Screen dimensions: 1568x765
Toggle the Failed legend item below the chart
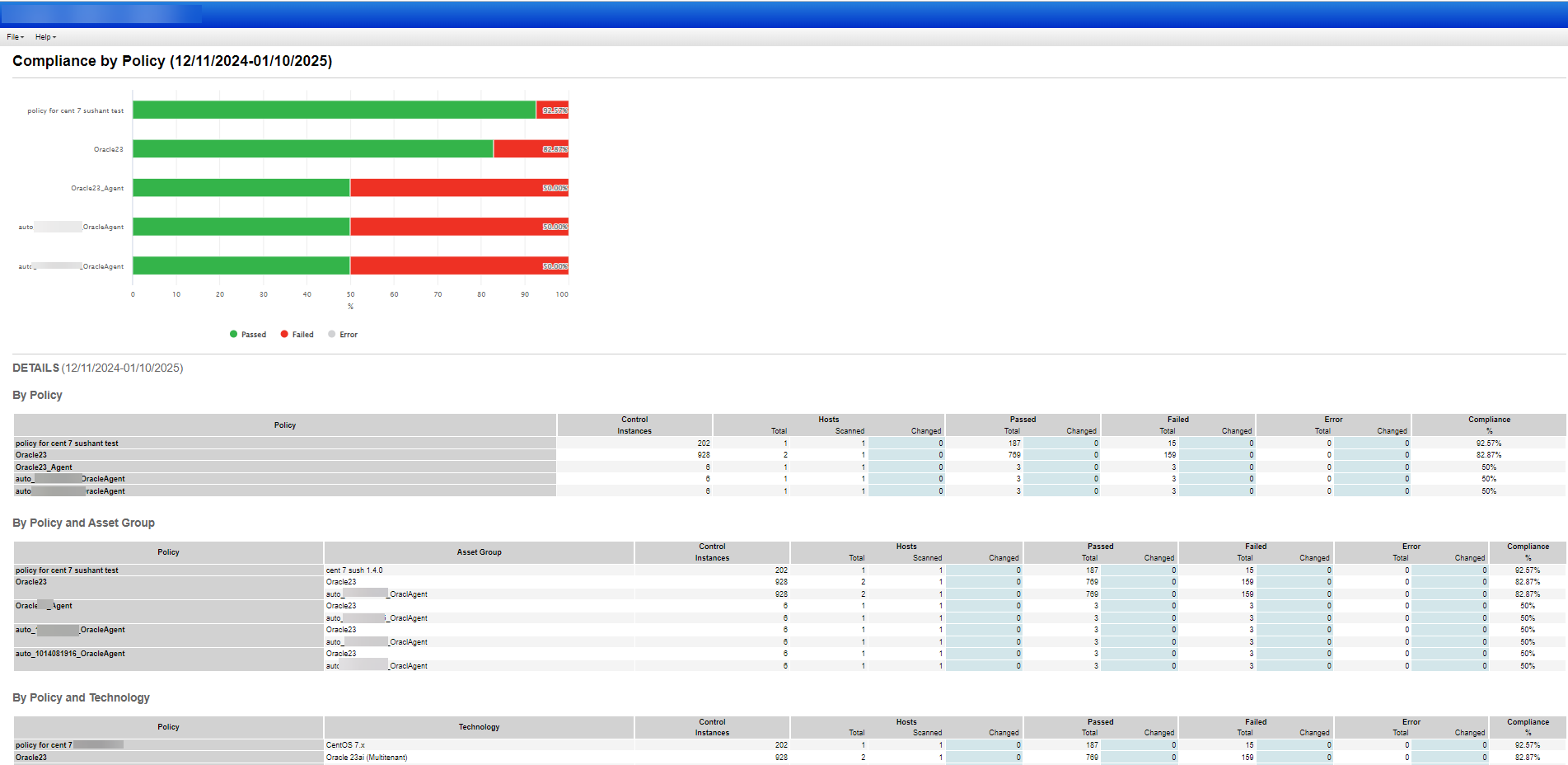302,334
